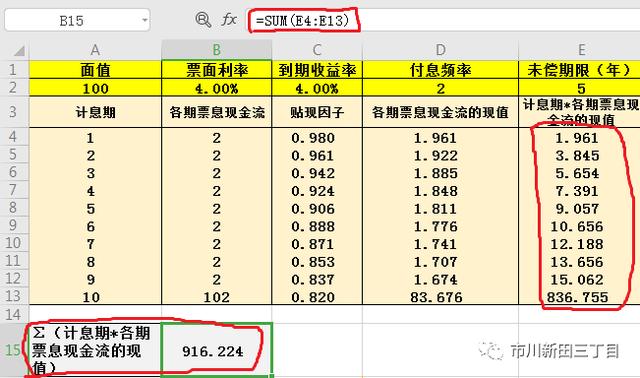The width and height of the screenshot is (640, 378).
Task: Click cell D7 with value 1.848
Action: pyautogui.click(x=440, y=191)
